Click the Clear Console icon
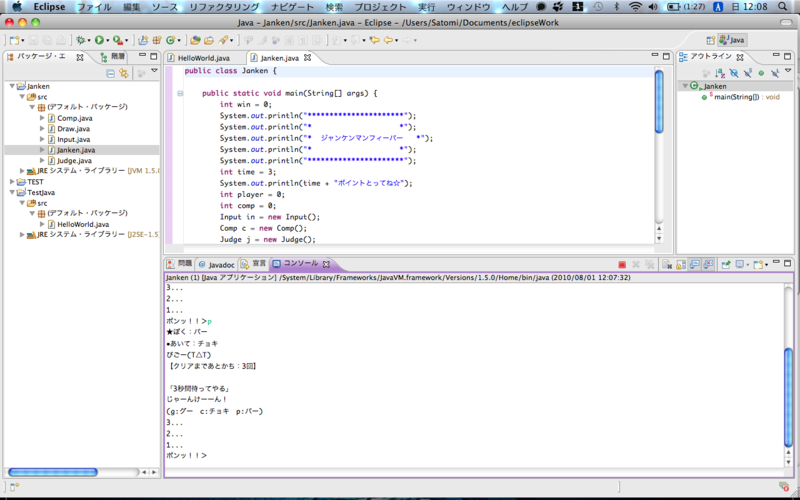Viewport: 800px width, 500px height. [x=667, y=265]
